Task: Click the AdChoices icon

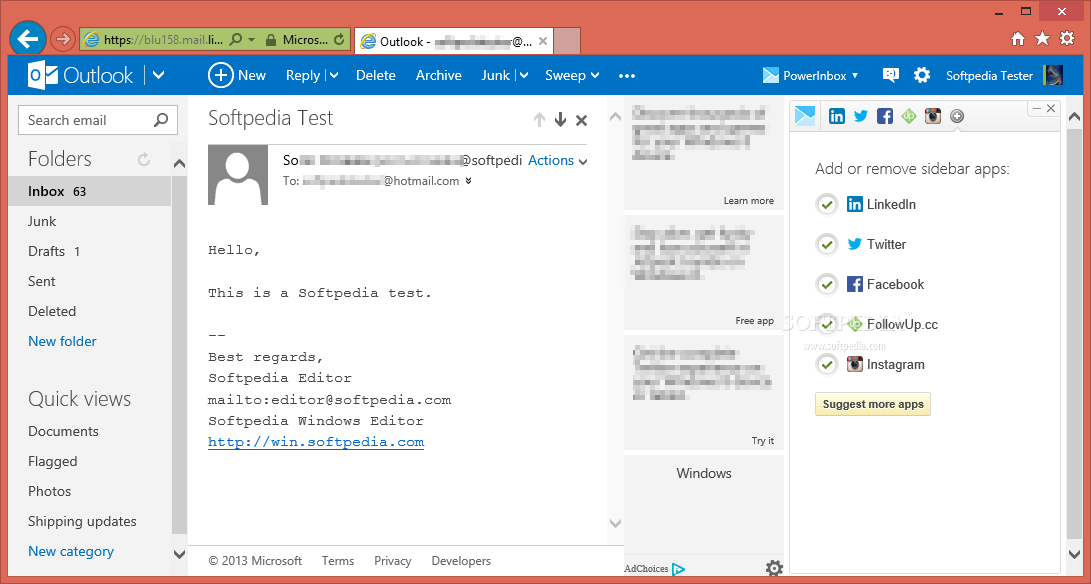Action: coord(678,569)
